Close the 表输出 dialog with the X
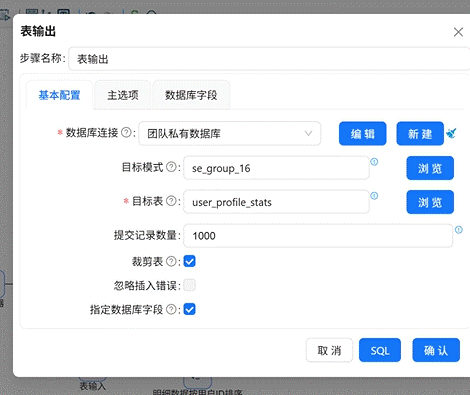 [458, 32]
